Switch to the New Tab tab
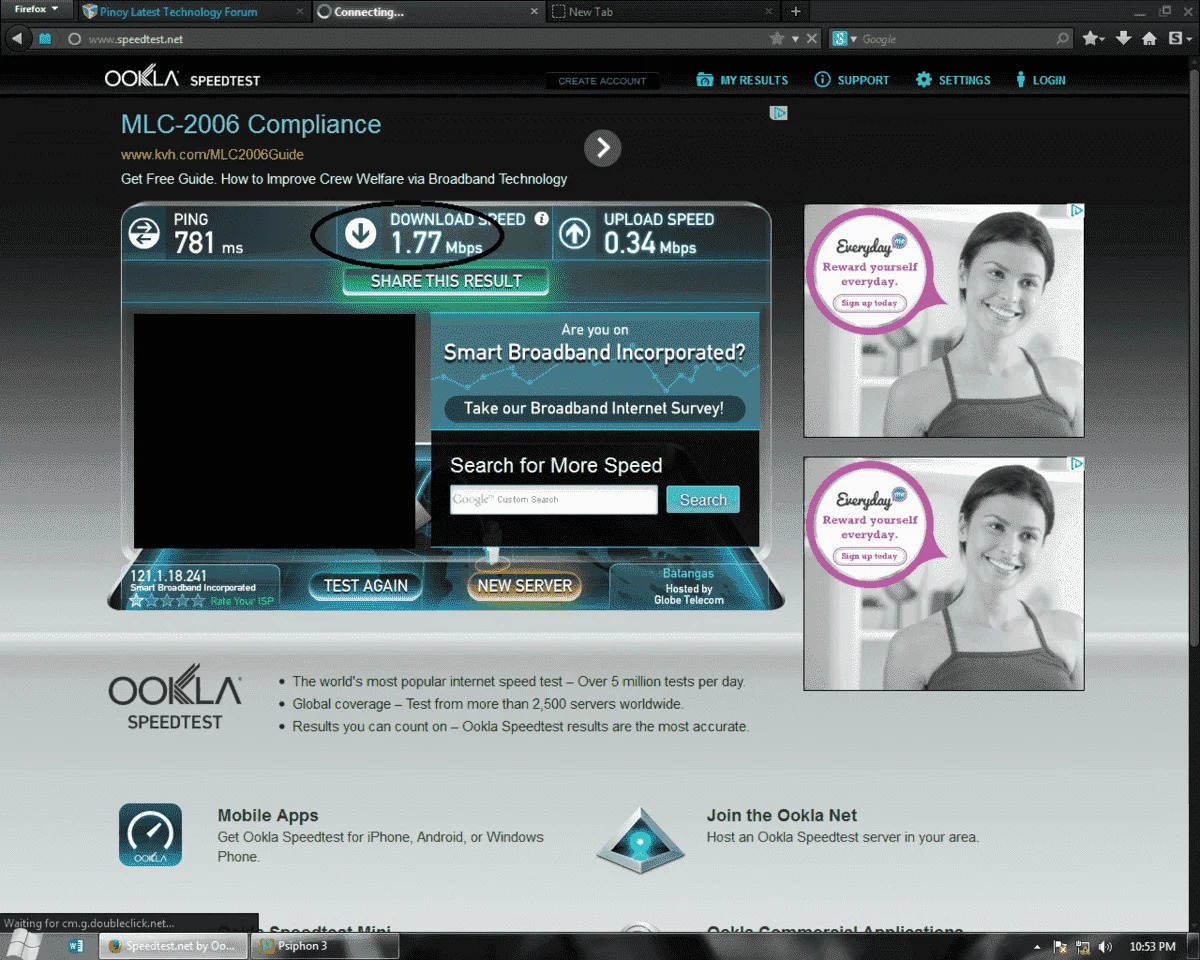Screen dimensions: 1200x960 660,12
